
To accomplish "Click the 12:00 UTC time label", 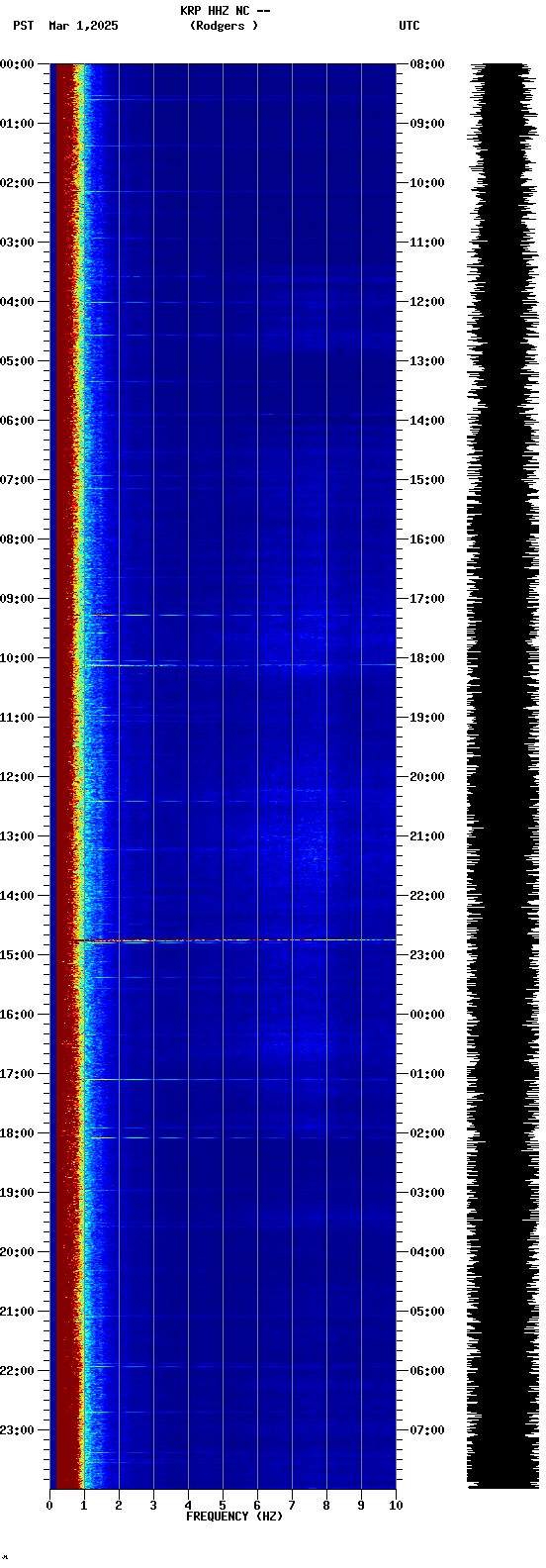I will pos(427,302).
